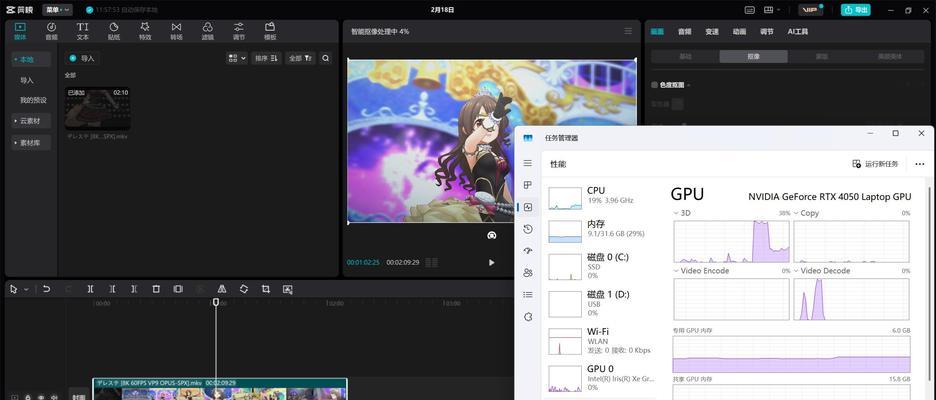The height and width of the screenshot is (400, 936).
Task: Open the 特效 effects tab
Action: (145, 31)
